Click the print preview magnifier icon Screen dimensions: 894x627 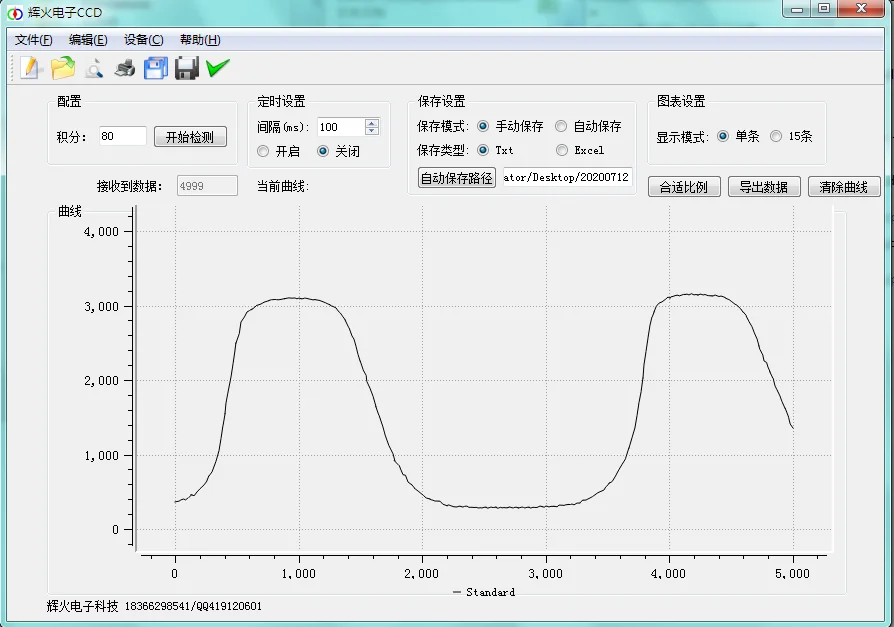click(x=94, y=68)
